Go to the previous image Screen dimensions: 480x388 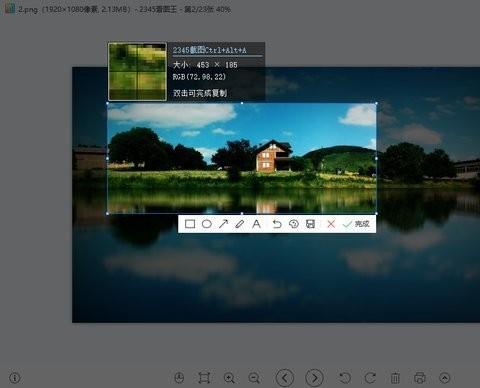pyautogui.click(x=285, y=378)
